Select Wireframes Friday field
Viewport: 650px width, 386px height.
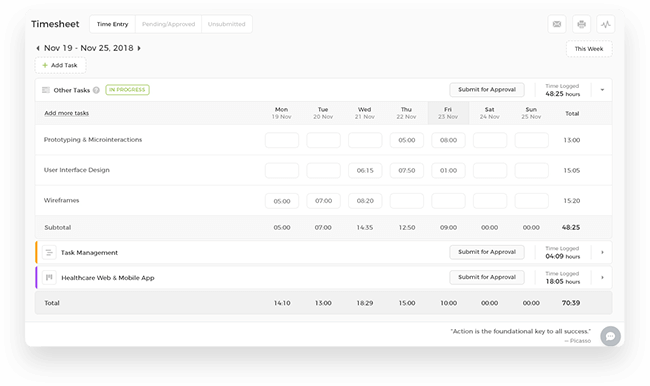[x=448, y=201]
